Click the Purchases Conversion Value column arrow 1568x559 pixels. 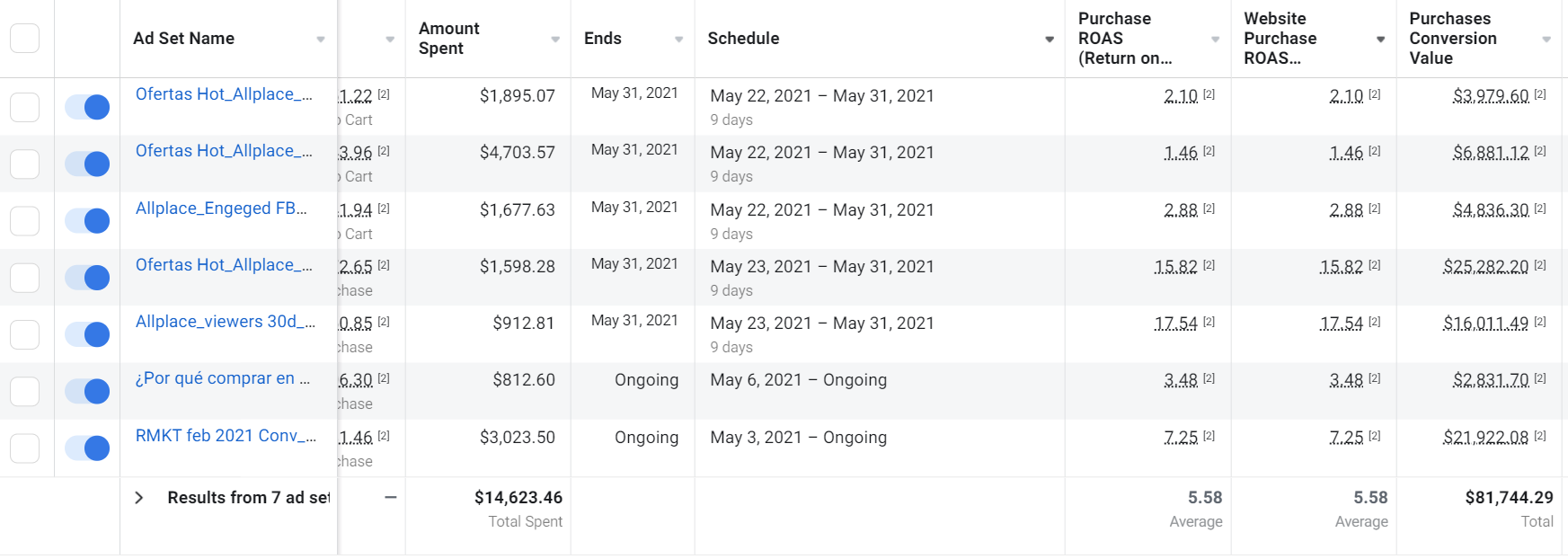(x=1546, y=40)
